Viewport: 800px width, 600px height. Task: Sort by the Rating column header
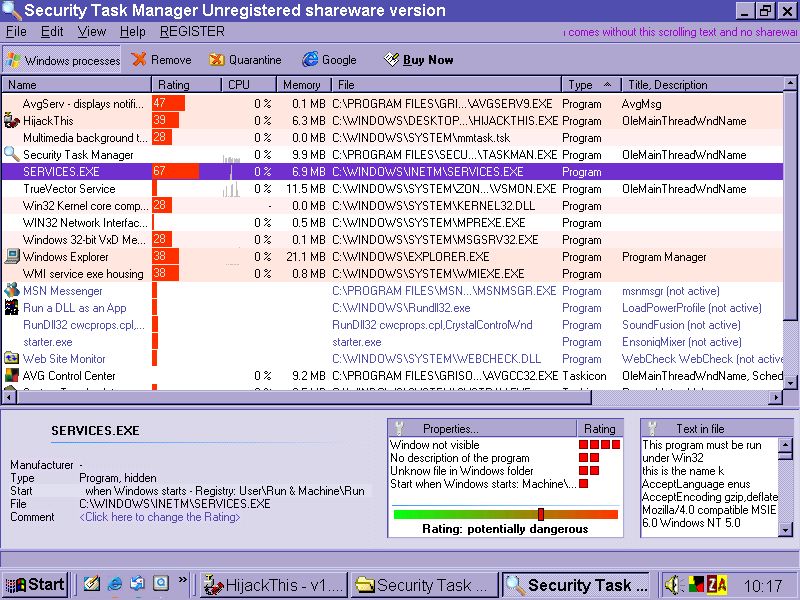(187, 85)
